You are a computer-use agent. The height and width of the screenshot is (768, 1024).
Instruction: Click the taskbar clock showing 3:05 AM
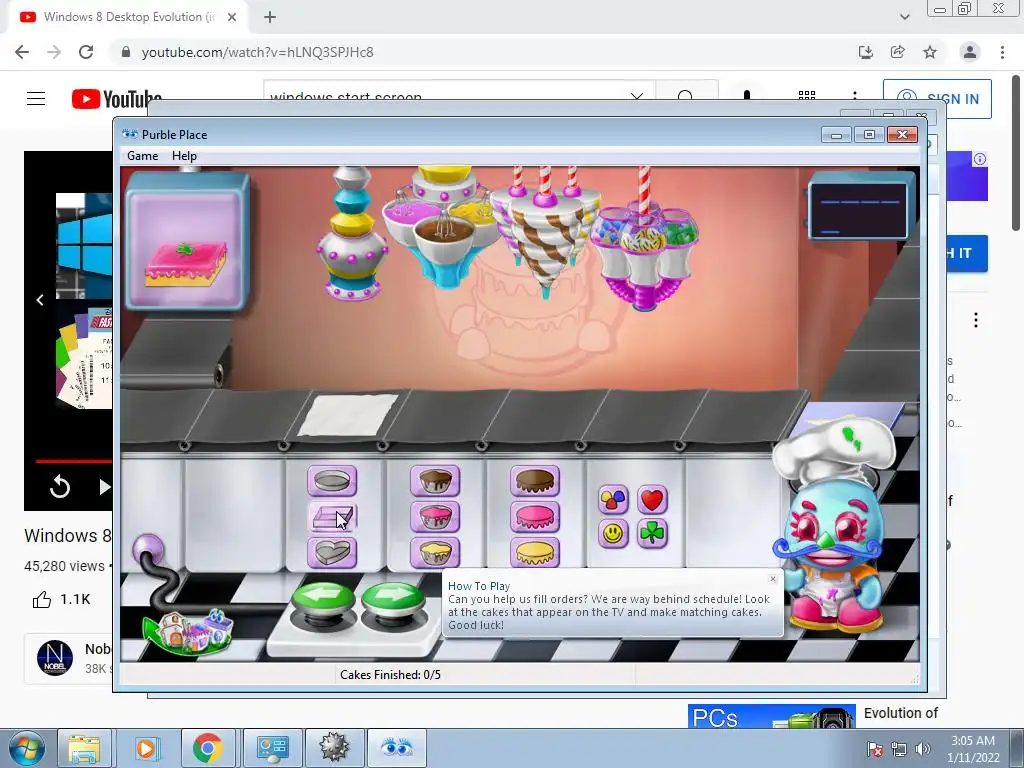click(x=973, y=749)
